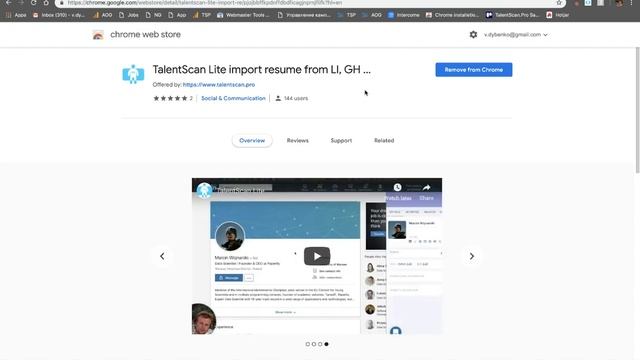The width and height of the screenshot is (640, 360).
Task: Select the fourth carousel dot
Action: click(326, 344)
